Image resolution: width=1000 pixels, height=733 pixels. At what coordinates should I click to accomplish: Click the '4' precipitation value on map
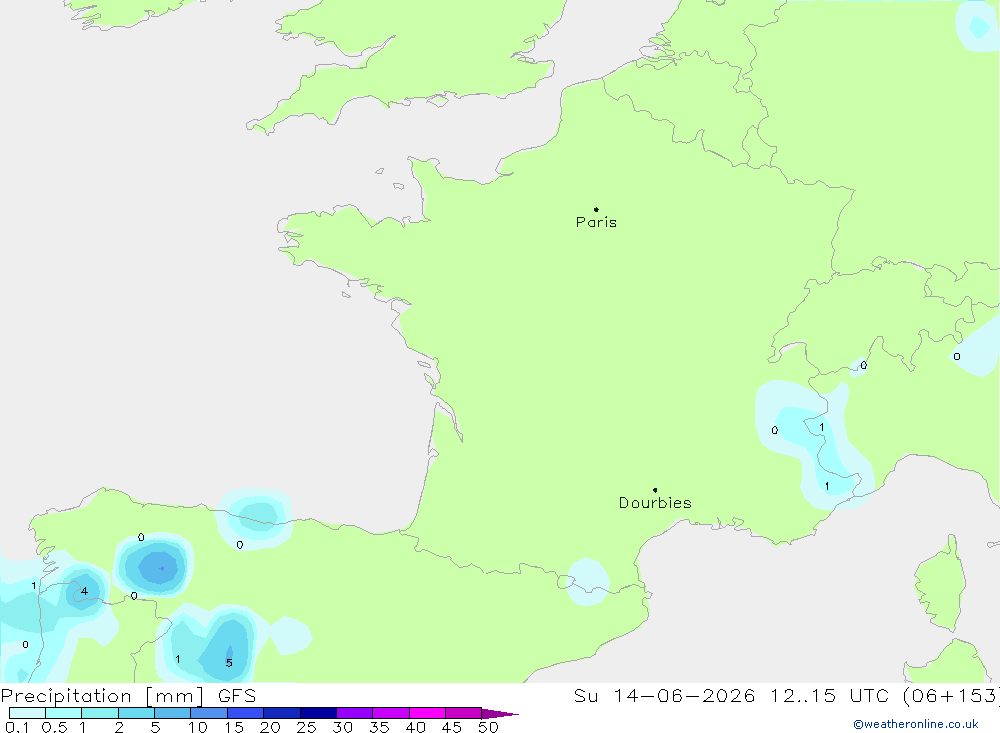click(x=84, y=591)
